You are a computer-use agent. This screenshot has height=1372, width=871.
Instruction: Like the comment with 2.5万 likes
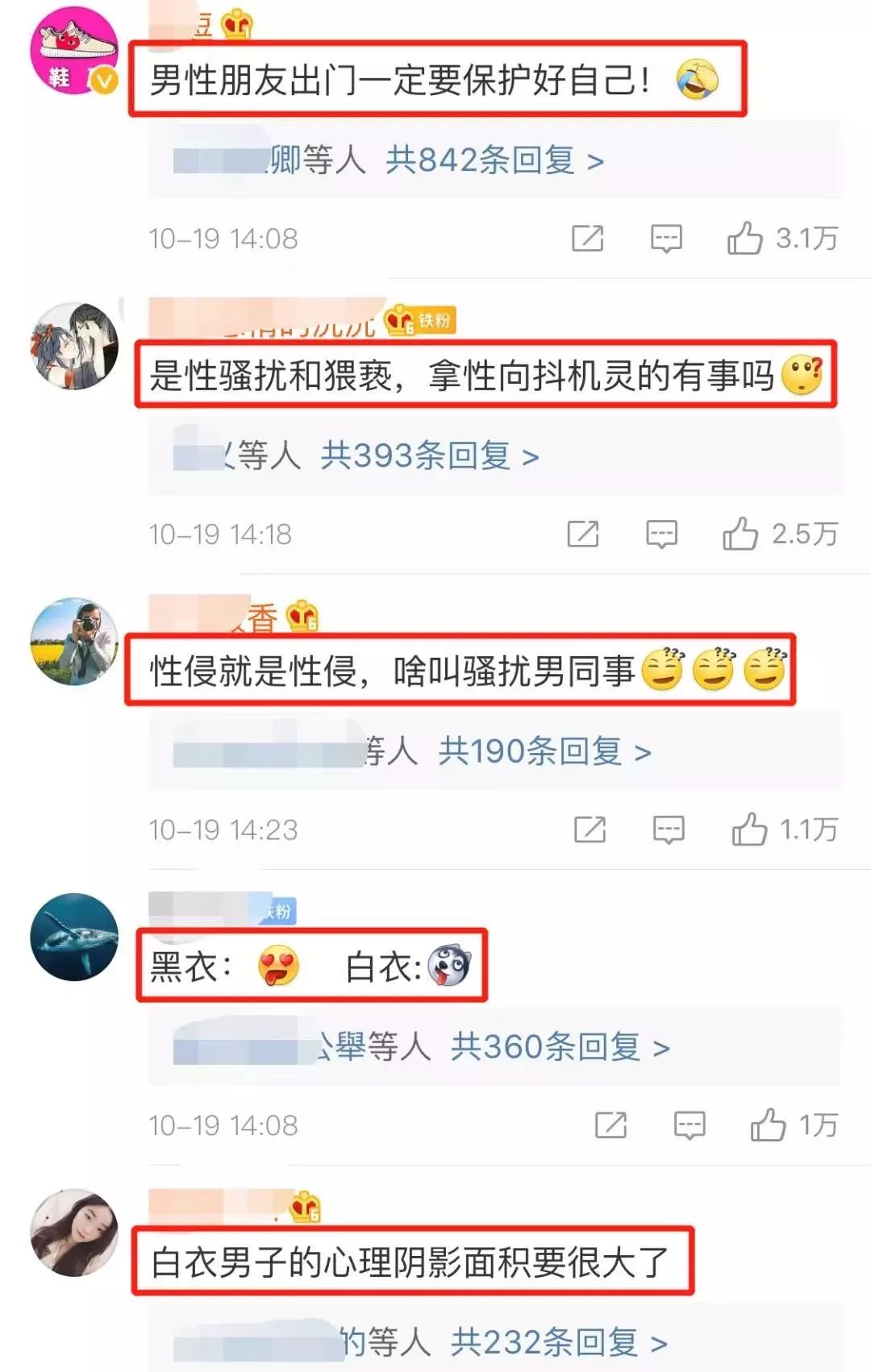coord(740,534)
